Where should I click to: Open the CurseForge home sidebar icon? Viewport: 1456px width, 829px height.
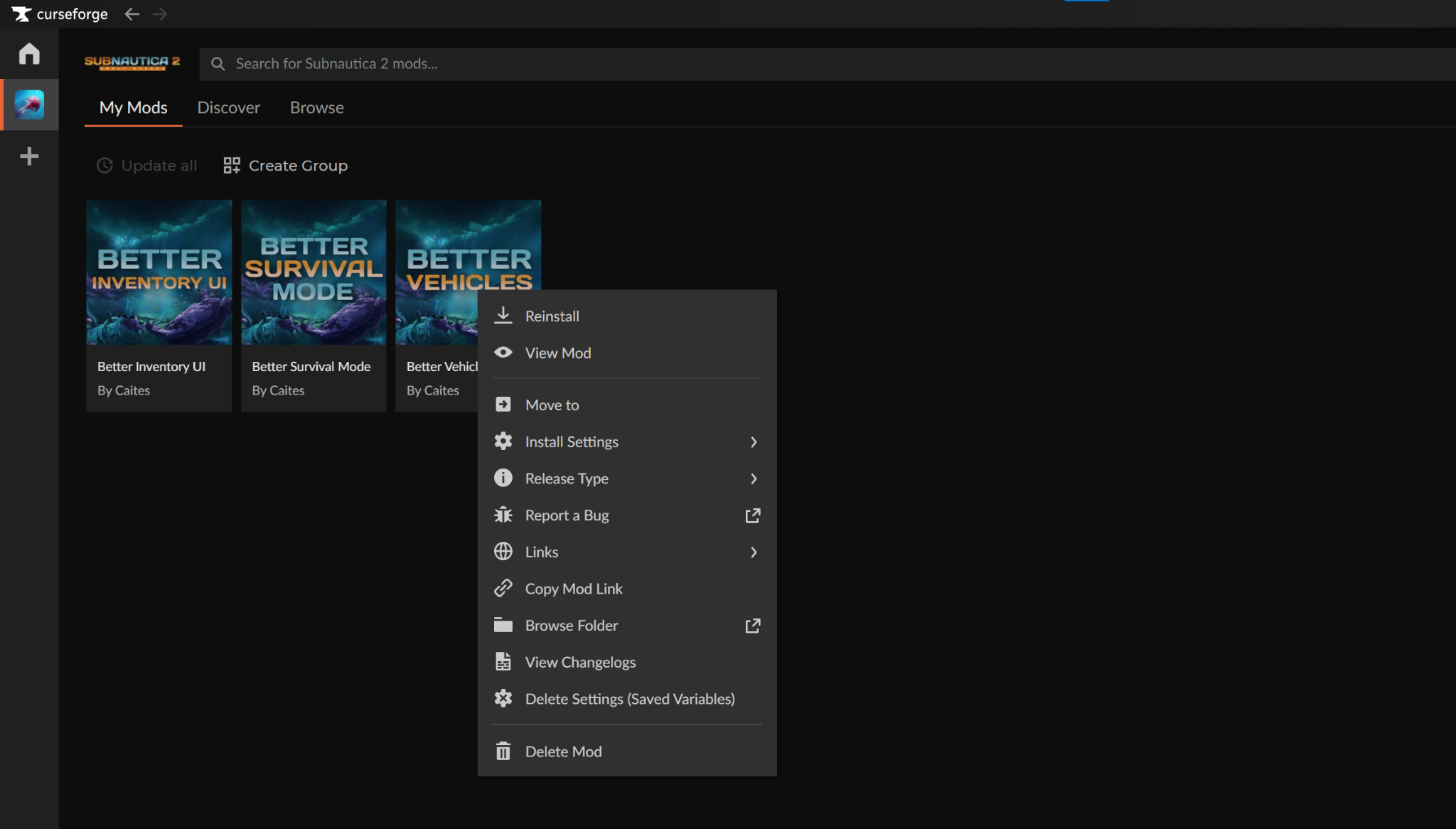click(29, 53)
